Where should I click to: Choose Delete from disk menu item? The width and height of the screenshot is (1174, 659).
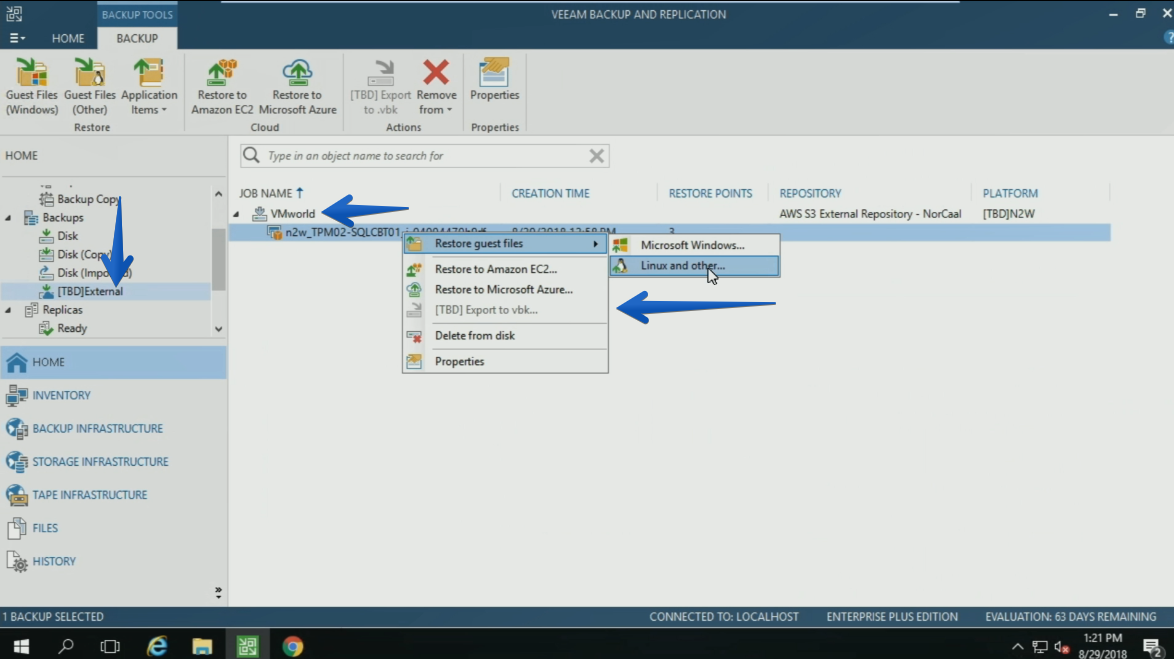tap(505, 335)
